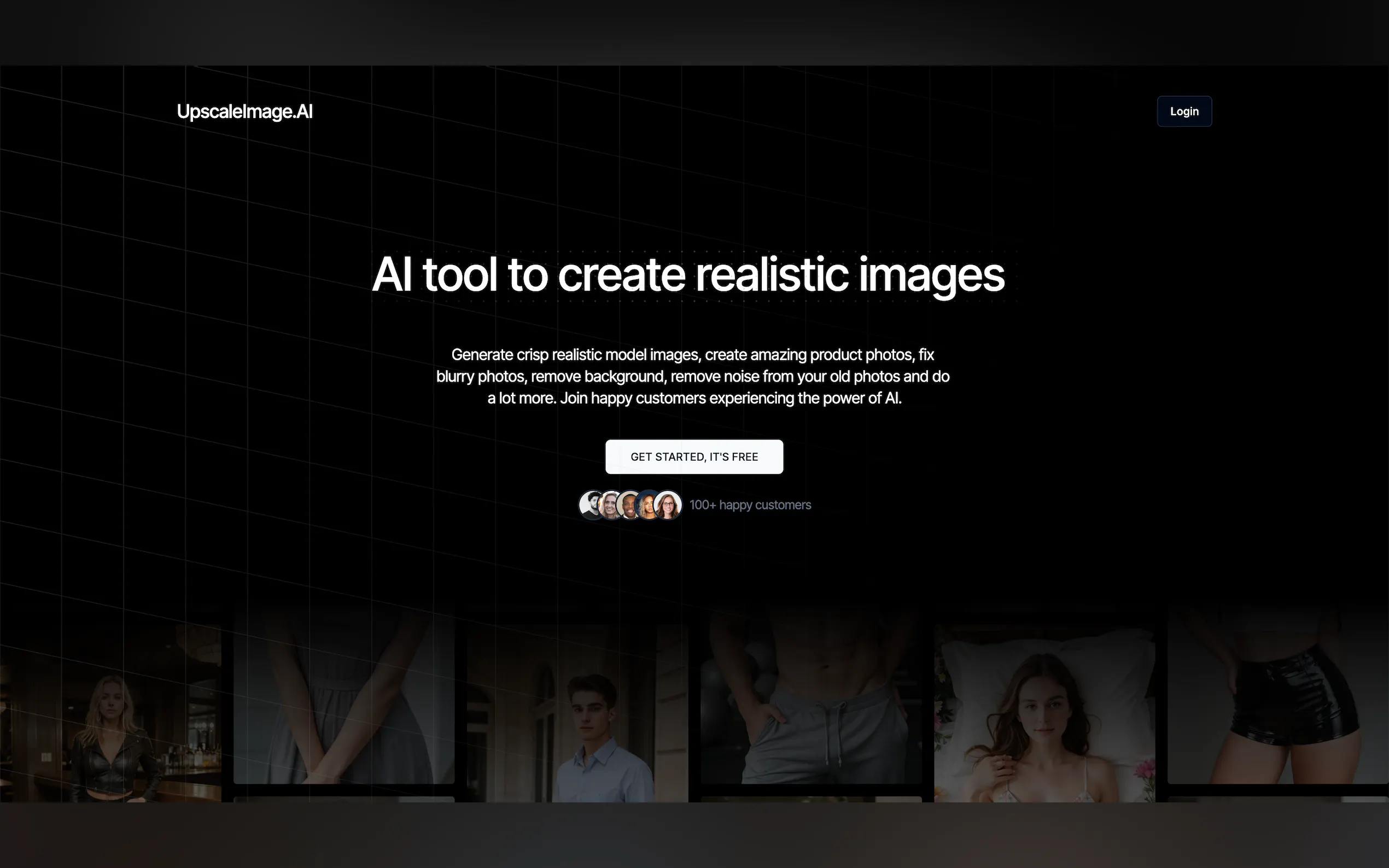
Task: Click the fourth customer avatar with wavy hair
Action: coord(647,505)
